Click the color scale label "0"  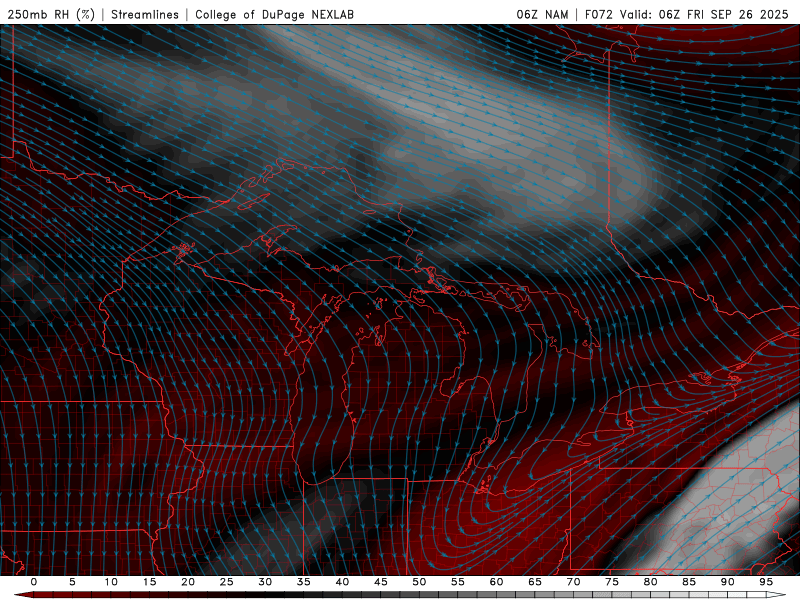(34, 582)
